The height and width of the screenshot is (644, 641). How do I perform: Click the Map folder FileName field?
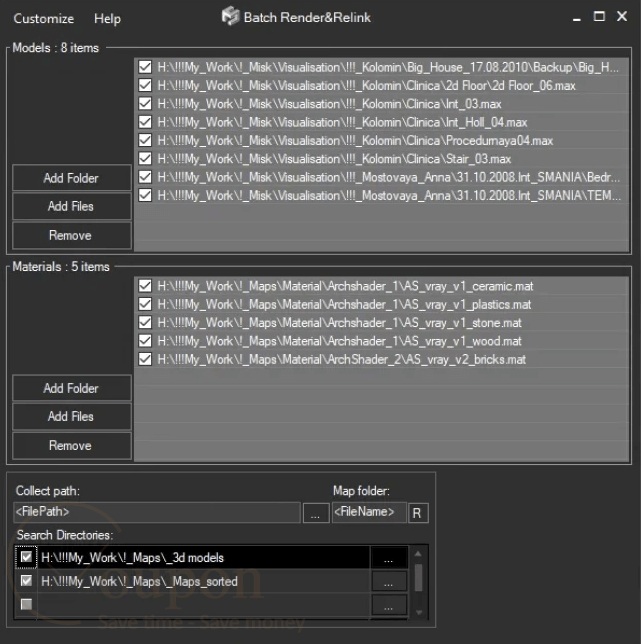369,512
